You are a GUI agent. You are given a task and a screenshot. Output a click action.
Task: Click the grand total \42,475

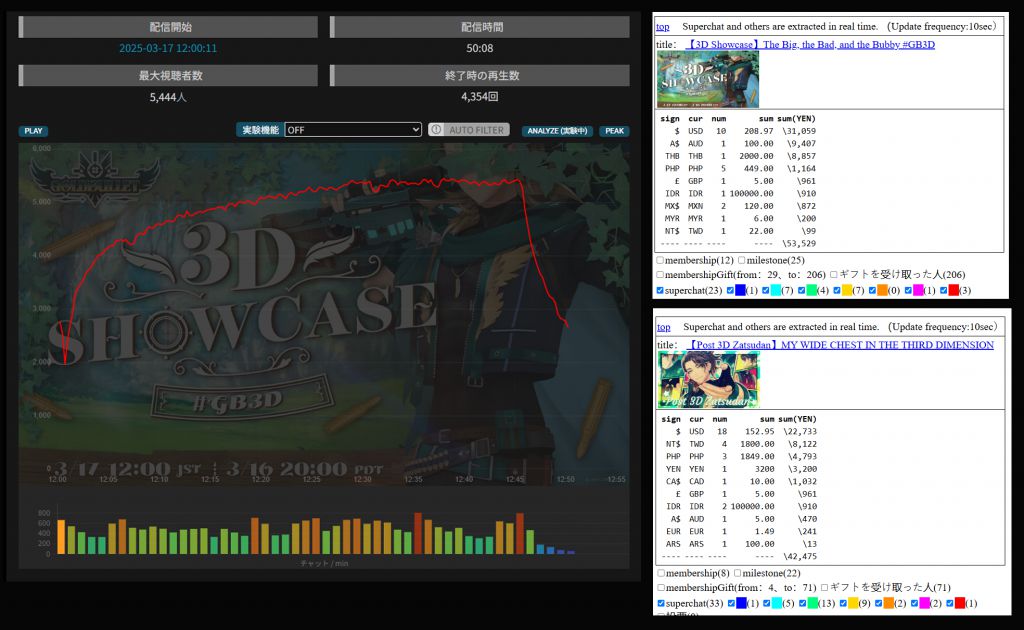click(x=800, y=556)
